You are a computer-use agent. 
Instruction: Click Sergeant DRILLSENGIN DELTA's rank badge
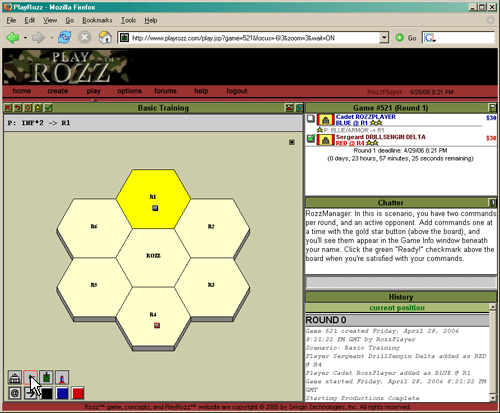point(326,140)
